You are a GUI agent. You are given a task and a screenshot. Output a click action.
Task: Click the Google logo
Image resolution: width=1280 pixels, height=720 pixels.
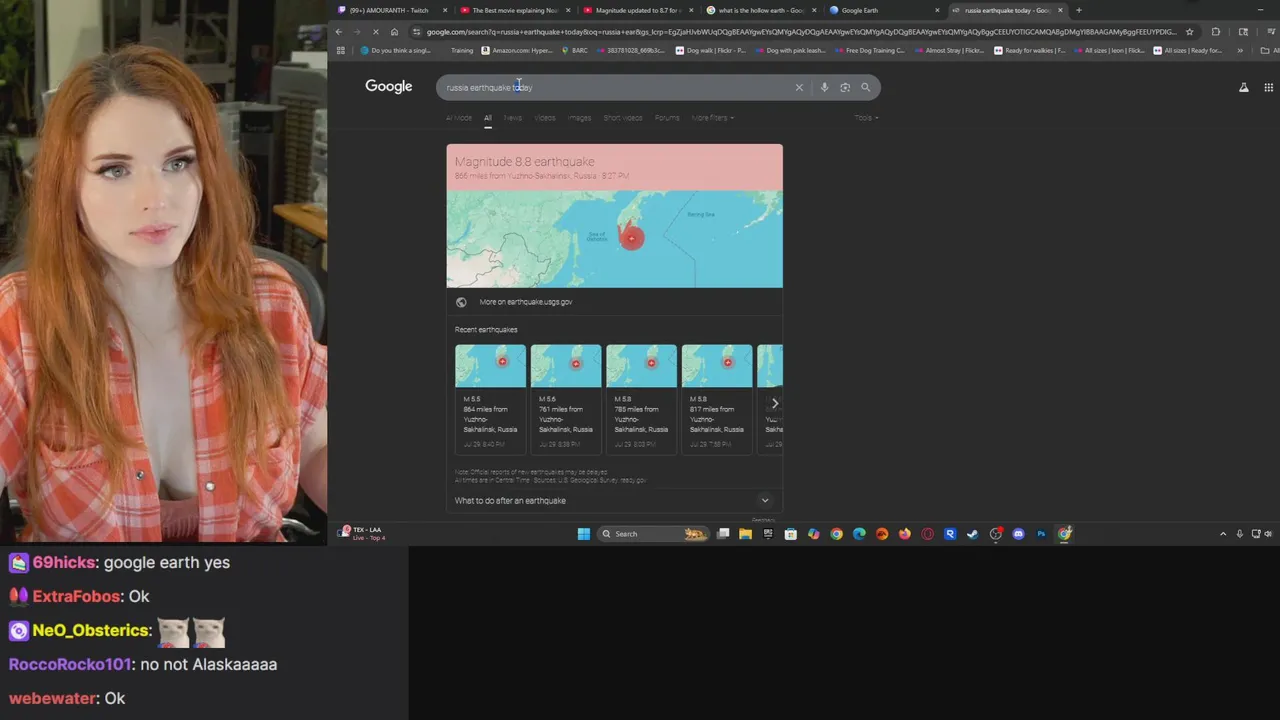388,87
